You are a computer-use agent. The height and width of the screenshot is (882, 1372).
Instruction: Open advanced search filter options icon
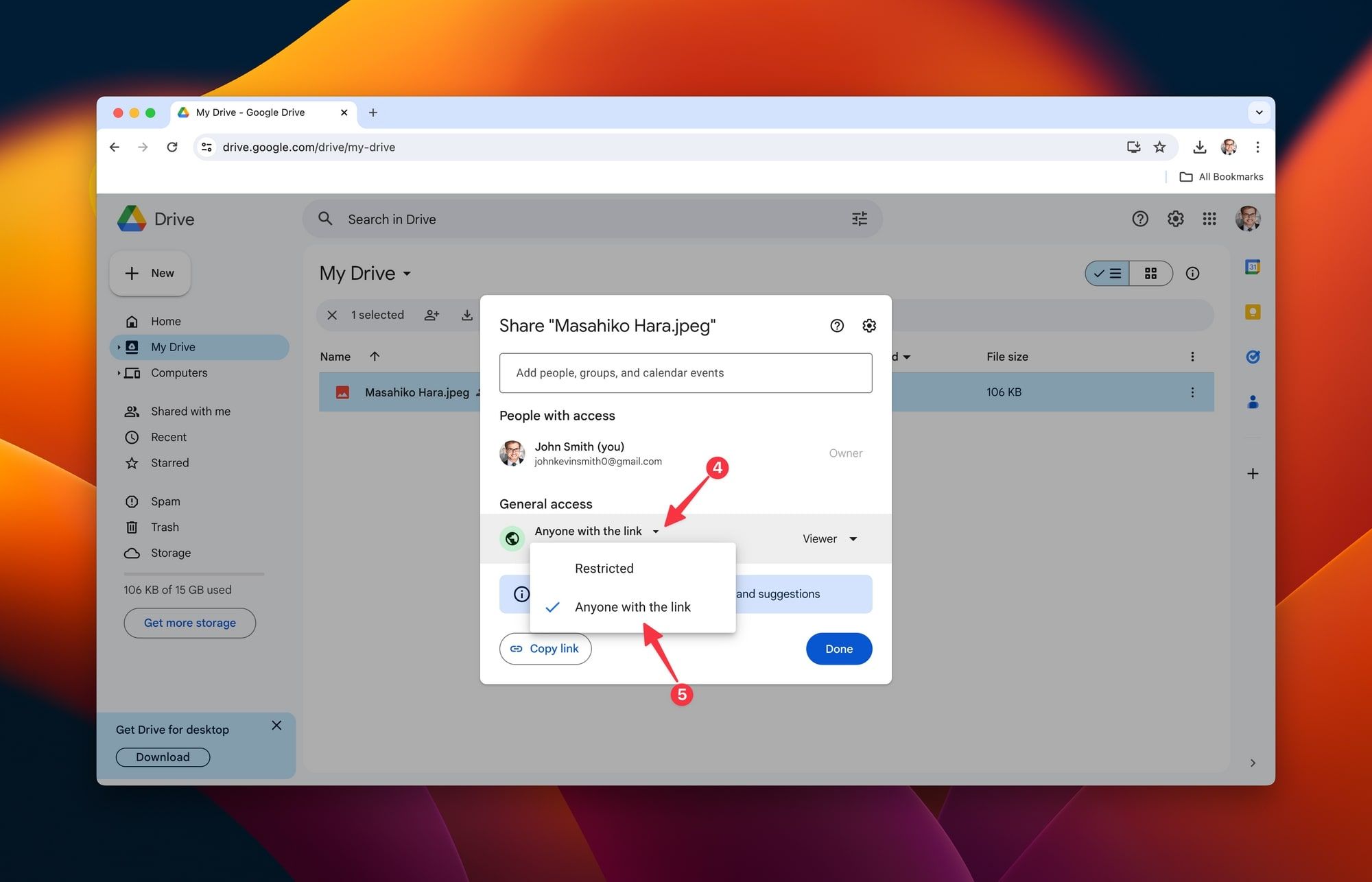(860, 219)
